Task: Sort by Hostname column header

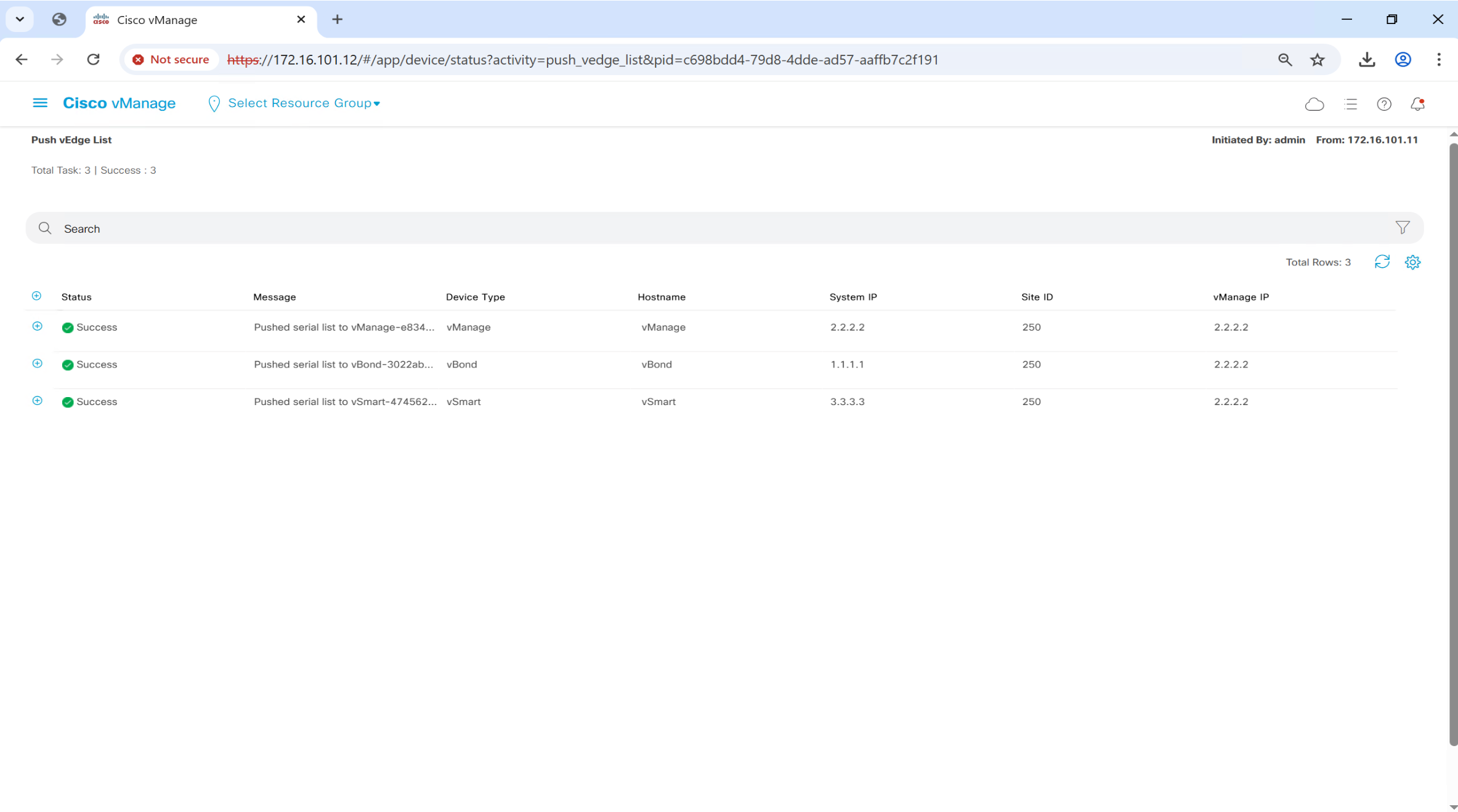Action: click(661, 297)
